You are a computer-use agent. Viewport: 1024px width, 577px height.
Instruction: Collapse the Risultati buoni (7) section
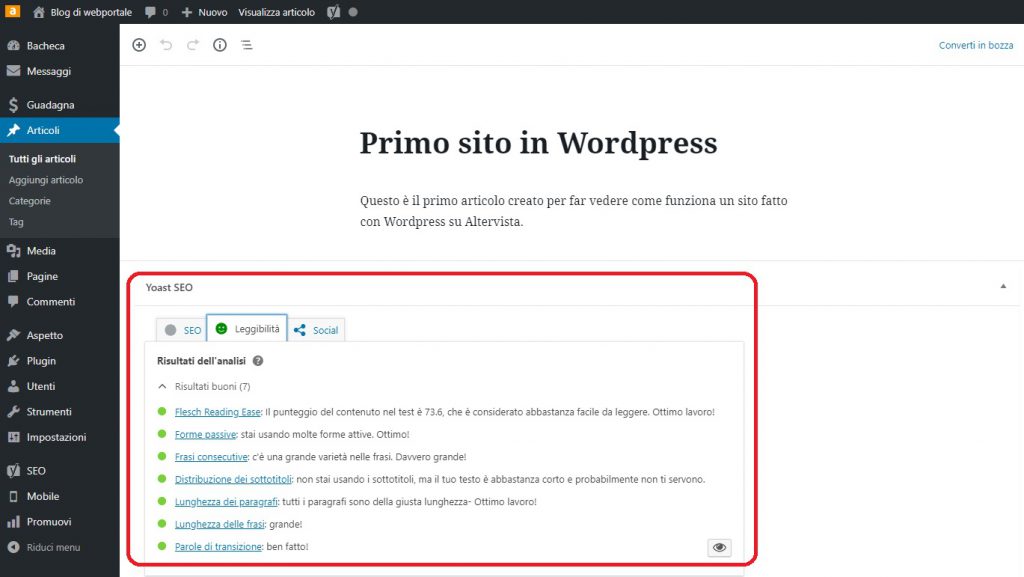pyautogui.click(x=163, y=386)
